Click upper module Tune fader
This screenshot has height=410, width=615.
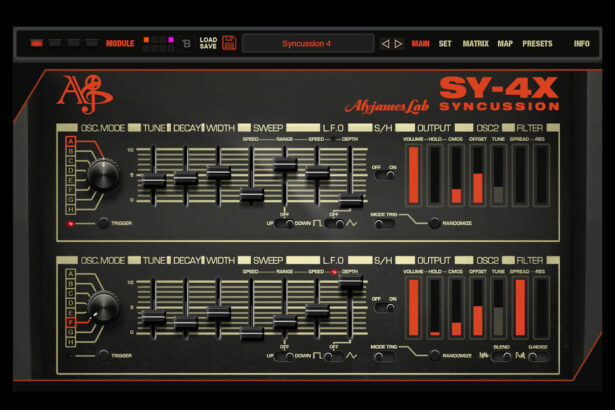(154, 180)
